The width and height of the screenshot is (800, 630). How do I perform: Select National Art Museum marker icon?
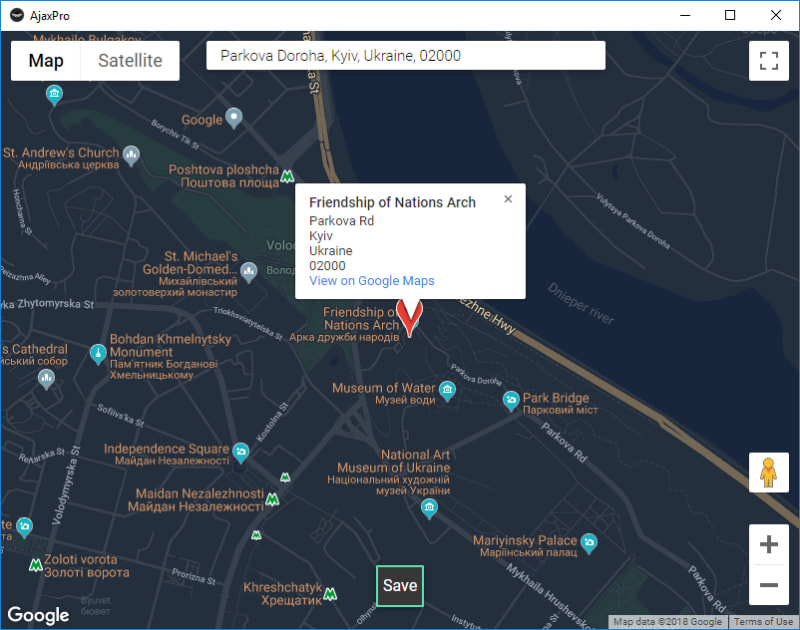(429, 509)
